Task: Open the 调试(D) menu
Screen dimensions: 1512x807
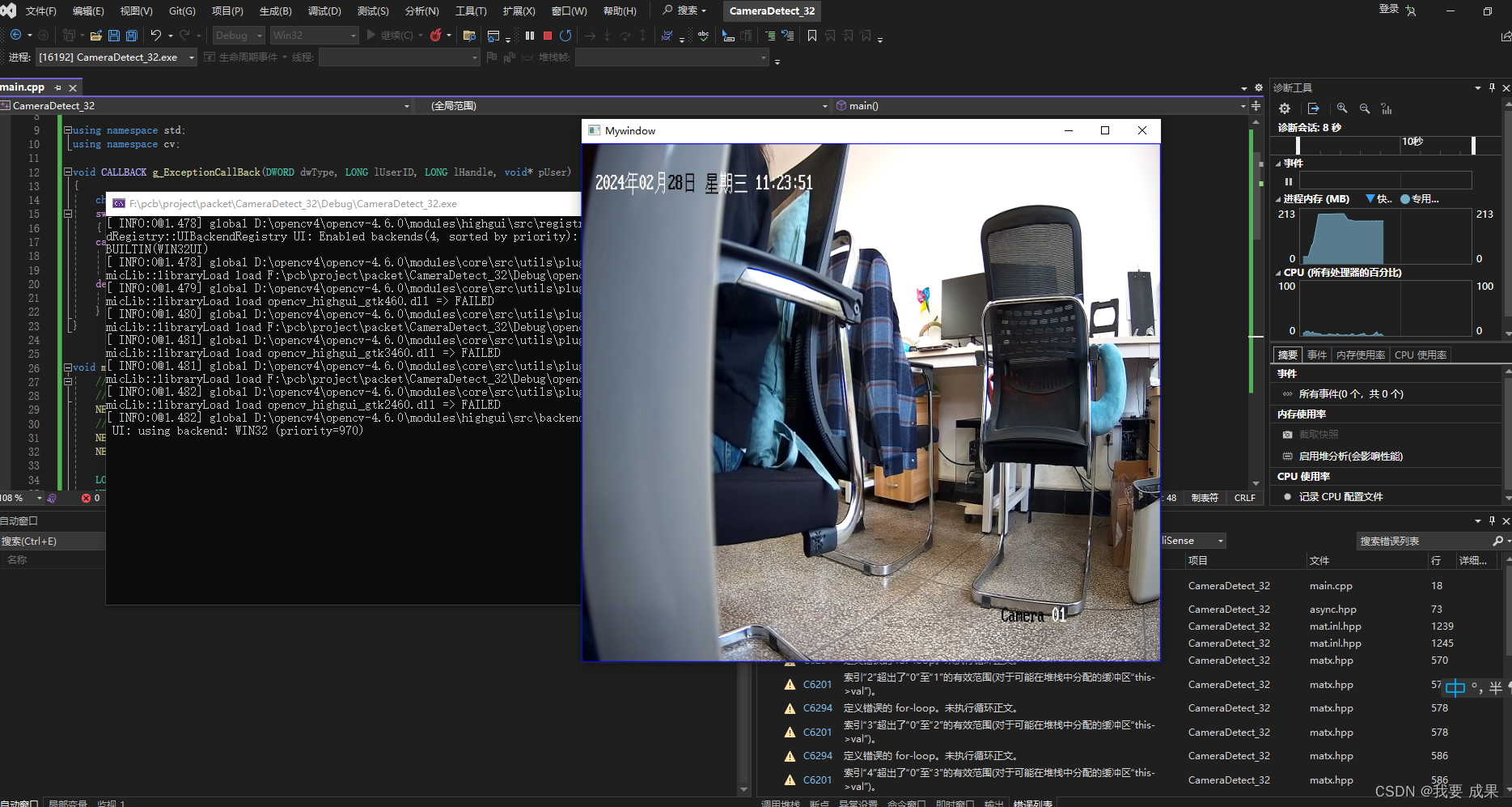Action: [x=324, y=11]
